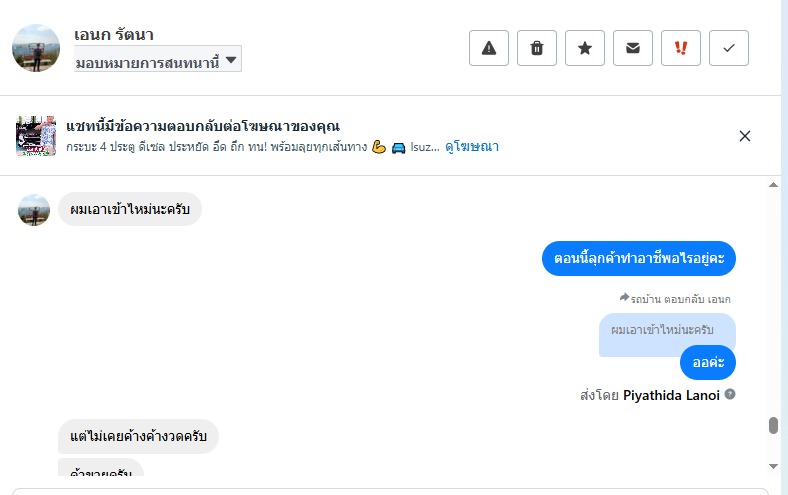This screenshot has height=495, width=788.
Task: Click the quoted reply bubble ผมเอาเข้าใหม่นะครับ
Action: [667, 330]
